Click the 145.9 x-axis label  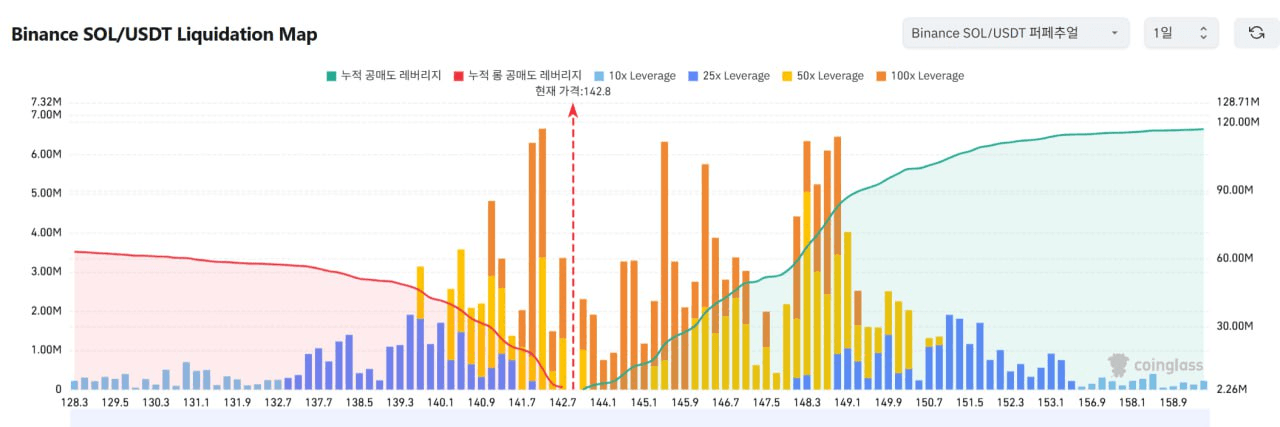685,402
